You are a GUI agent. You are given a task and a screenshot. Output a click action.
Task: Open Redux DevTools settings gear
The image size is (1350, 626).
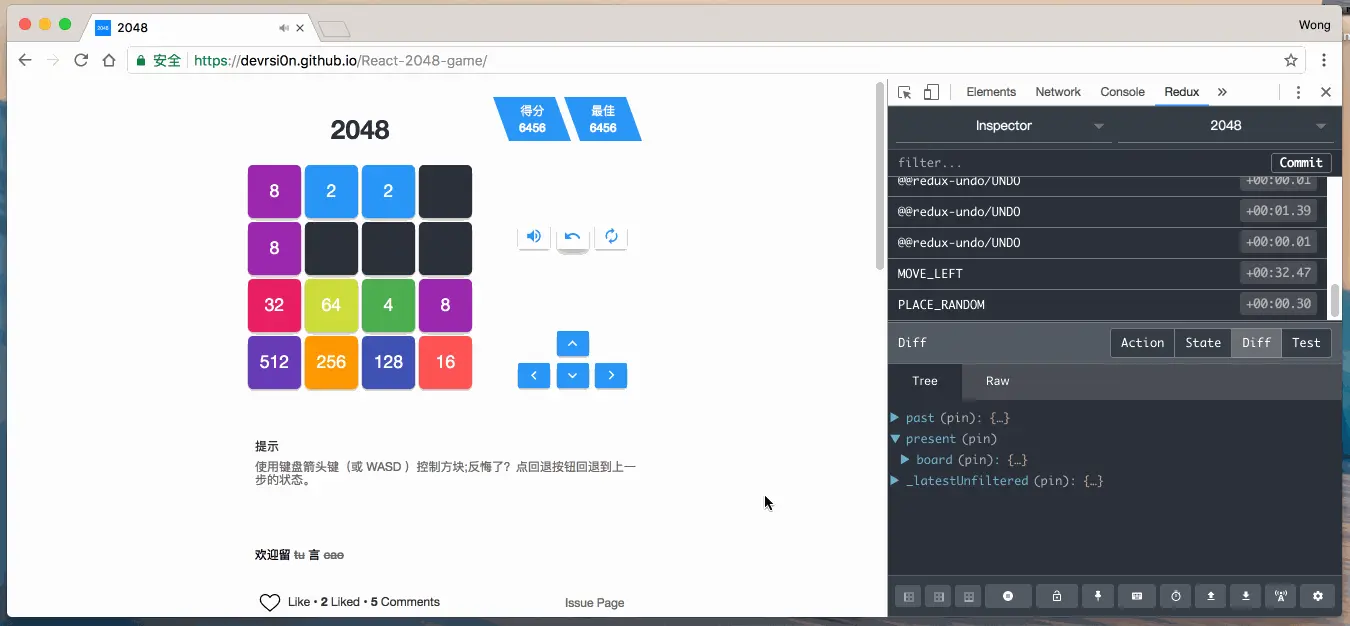coord(1317,596)
